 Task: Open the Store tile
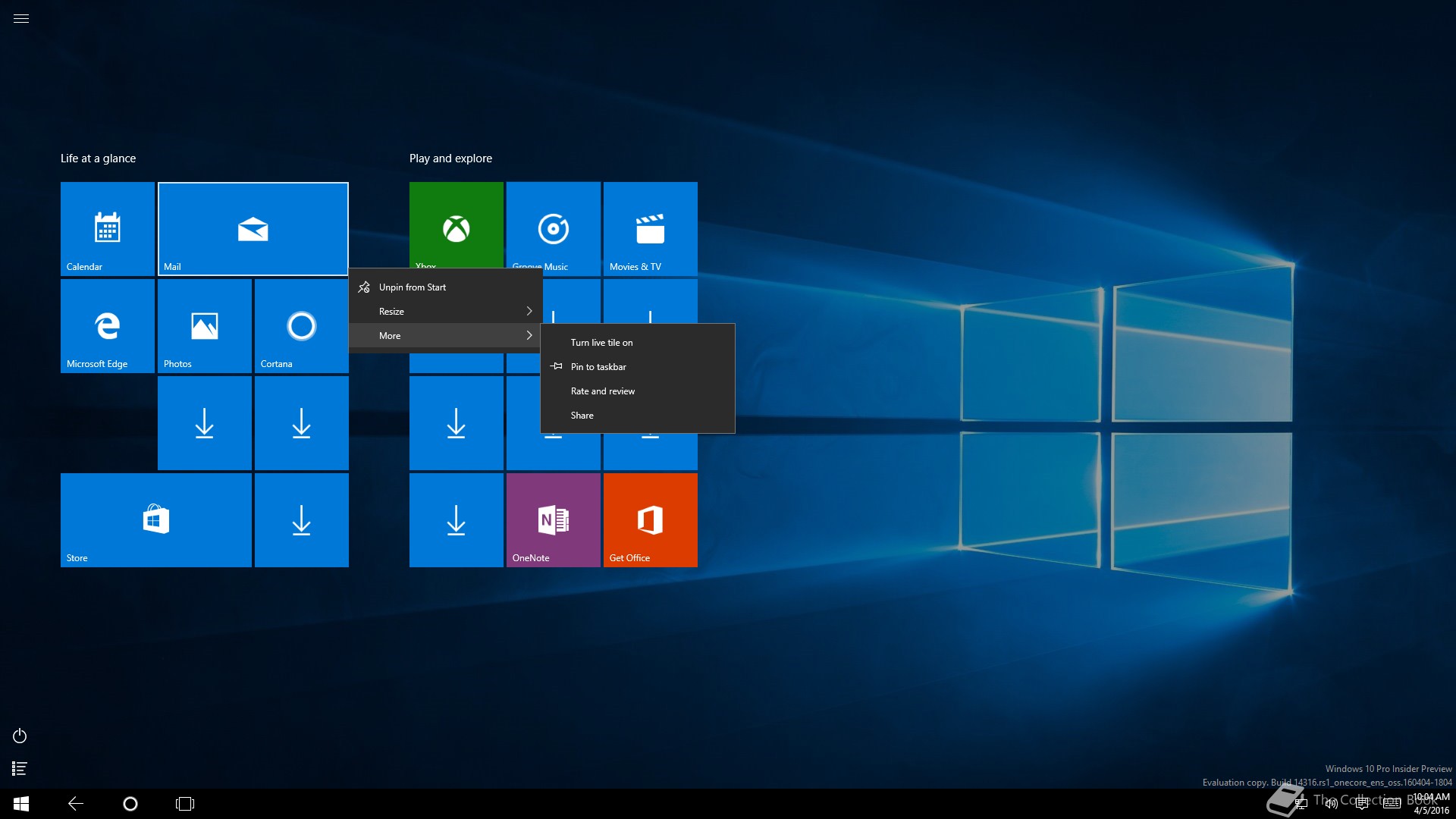pos(156,520)
